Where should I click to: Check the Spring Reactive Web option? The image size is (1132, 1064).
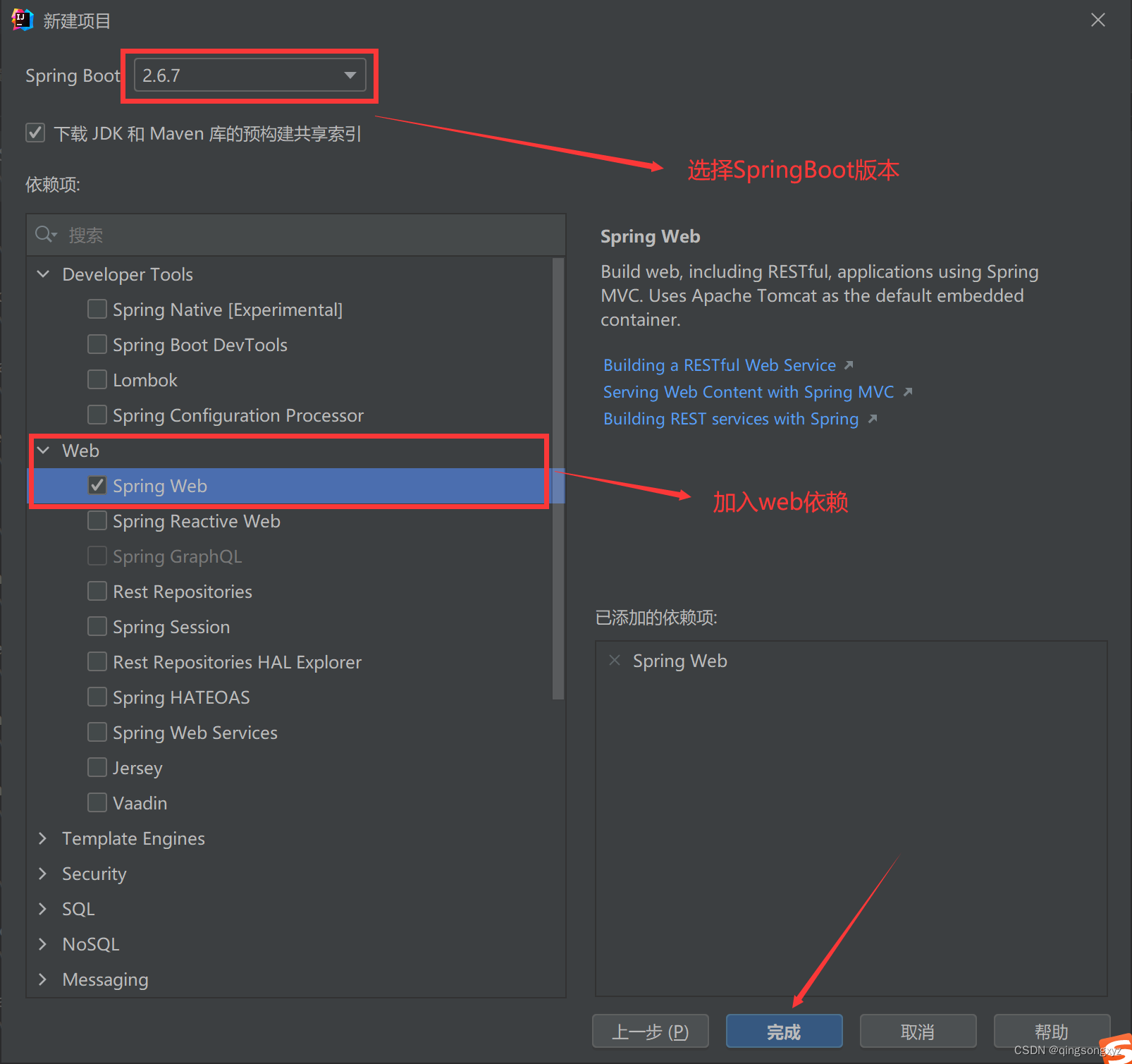point(97,520)
